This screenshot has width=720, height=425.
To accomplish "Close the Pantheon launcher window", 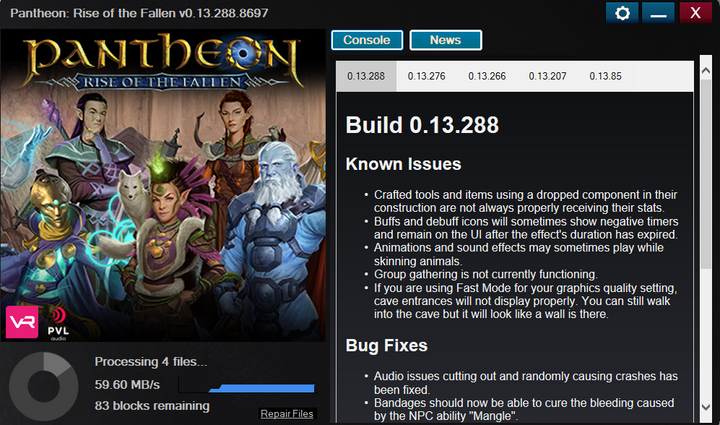I will pyautogui.click(x=695, y=12).
